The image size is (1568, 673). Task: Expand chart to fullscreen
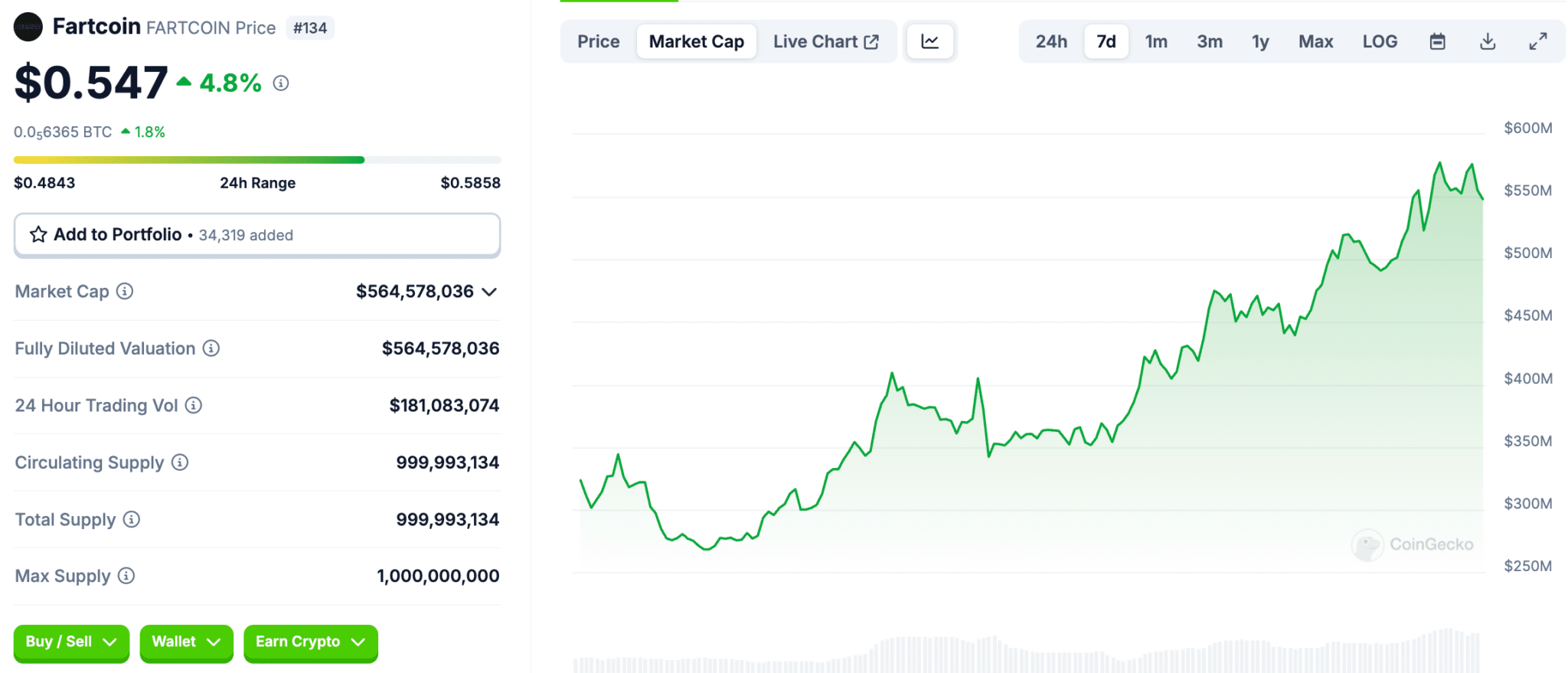(1538, 41)
